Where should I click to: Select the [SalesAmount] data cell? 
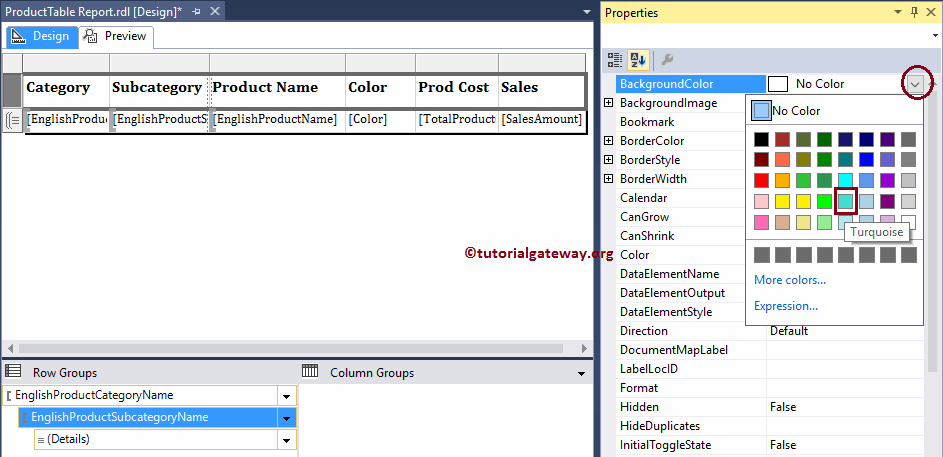(542, 120)
